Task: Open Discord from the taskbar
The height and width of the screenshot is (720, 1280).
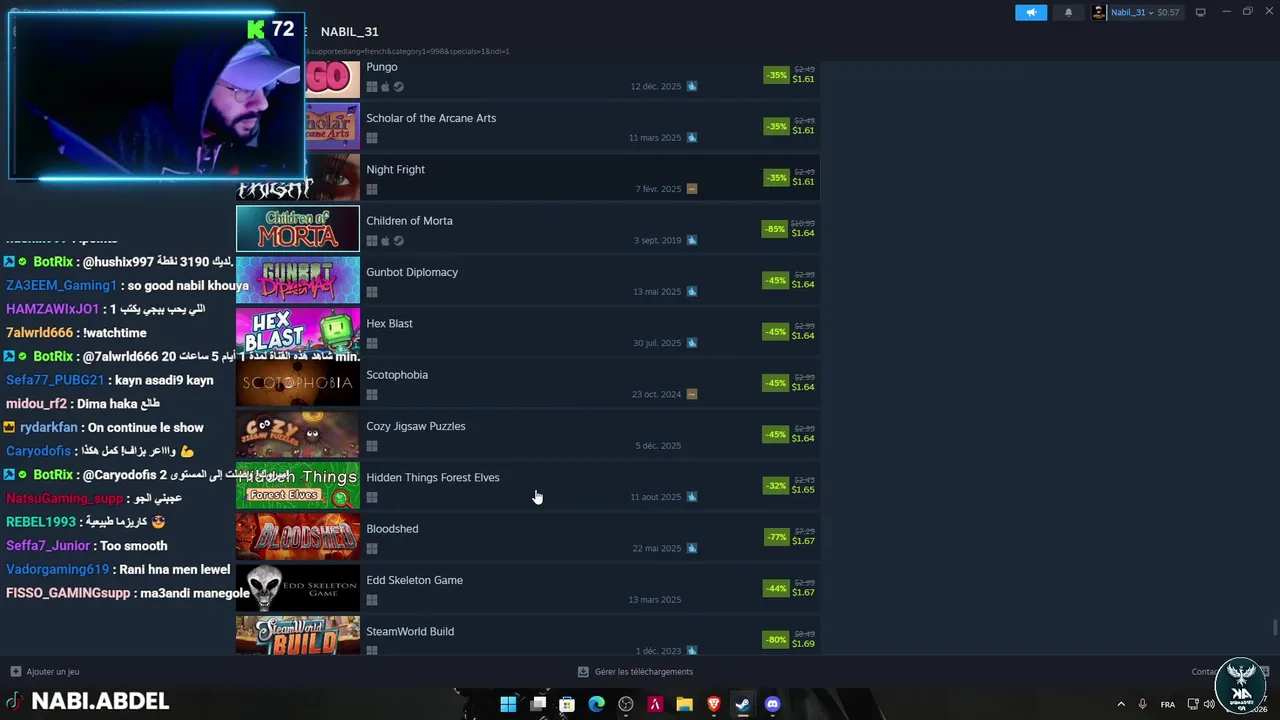Action: click(x=772, y=704)
